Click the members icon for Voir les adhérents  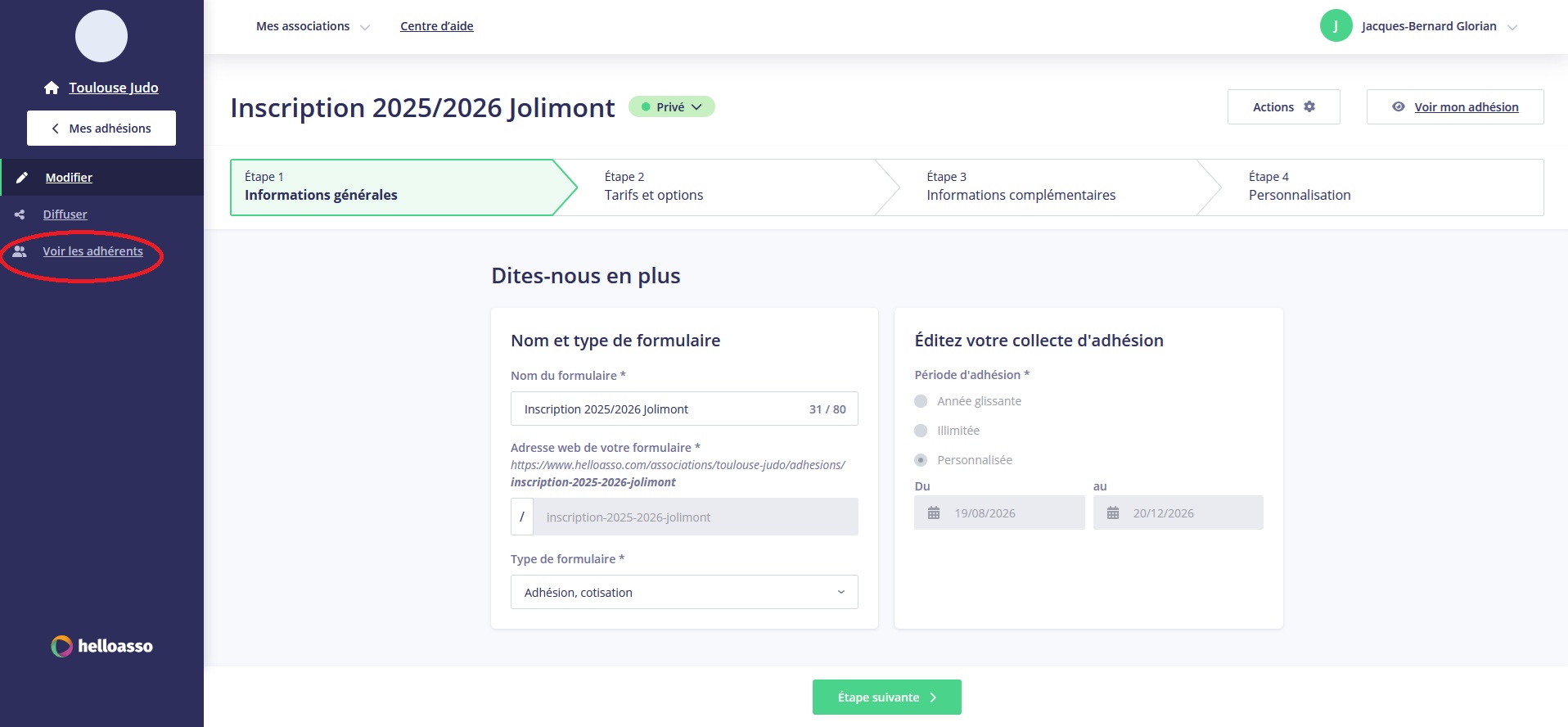(20, 251)
